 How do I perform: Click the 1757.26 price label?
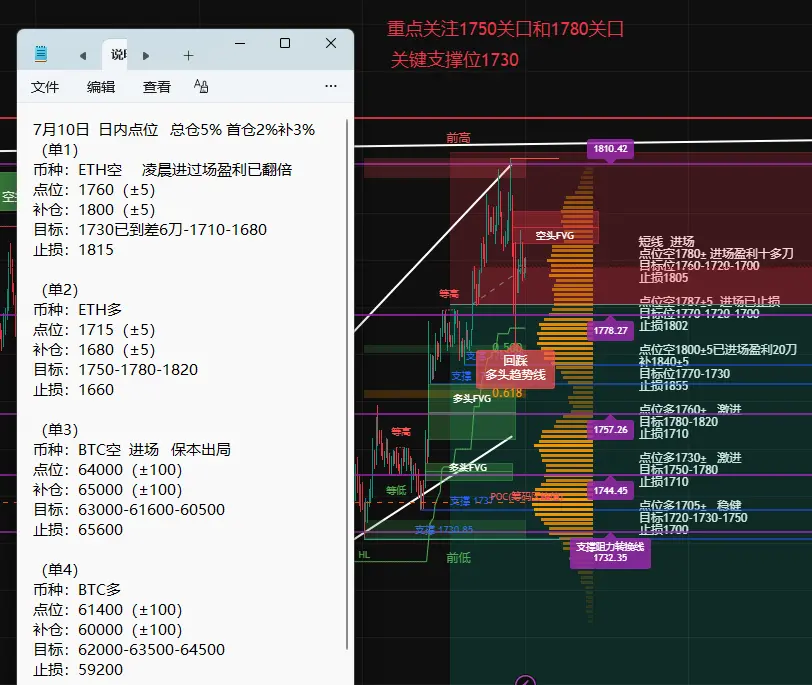611,429
